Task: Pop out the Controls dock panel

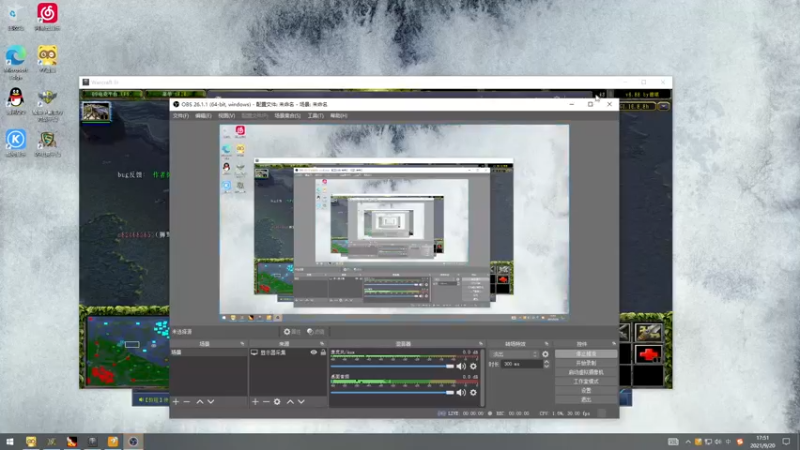Action: pos(614,344)
